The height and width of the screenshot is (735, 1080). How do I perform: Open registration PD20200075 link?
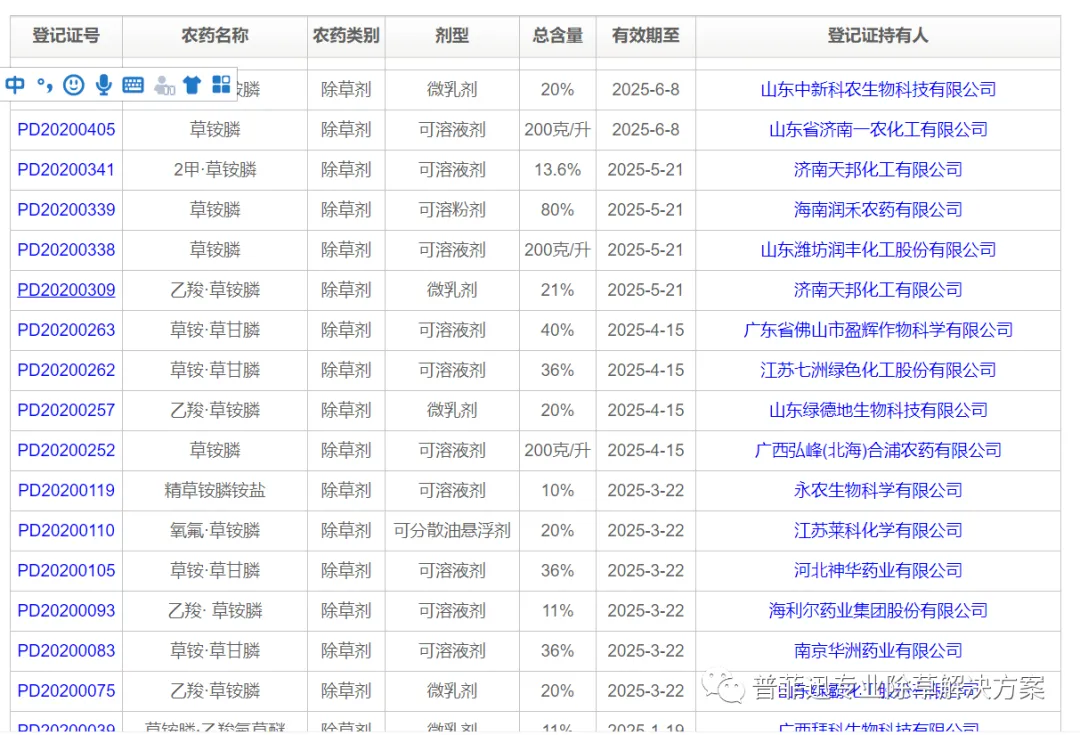coord(66,690)
